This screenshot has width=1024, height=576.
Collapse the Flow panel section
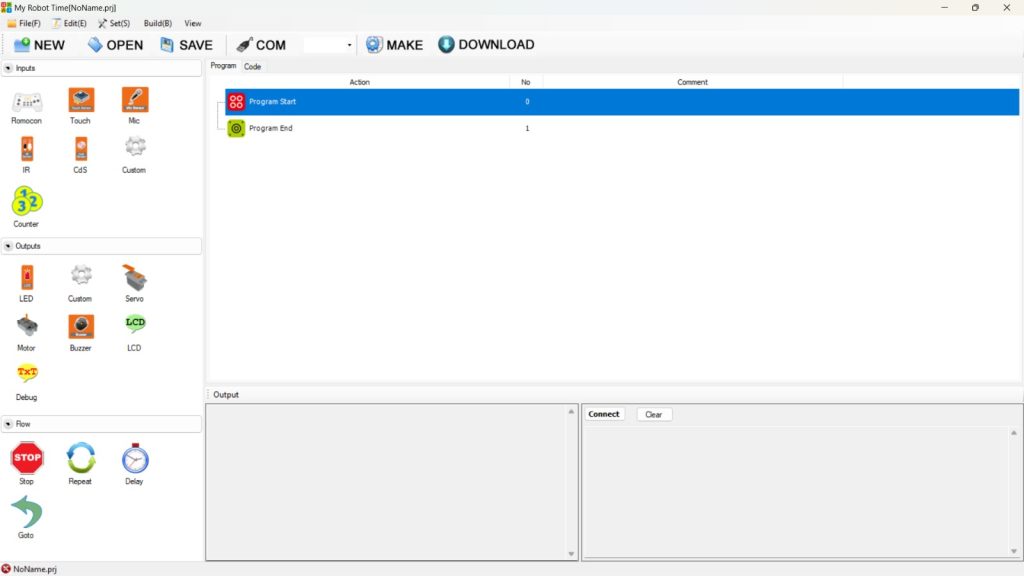point(9,424)
